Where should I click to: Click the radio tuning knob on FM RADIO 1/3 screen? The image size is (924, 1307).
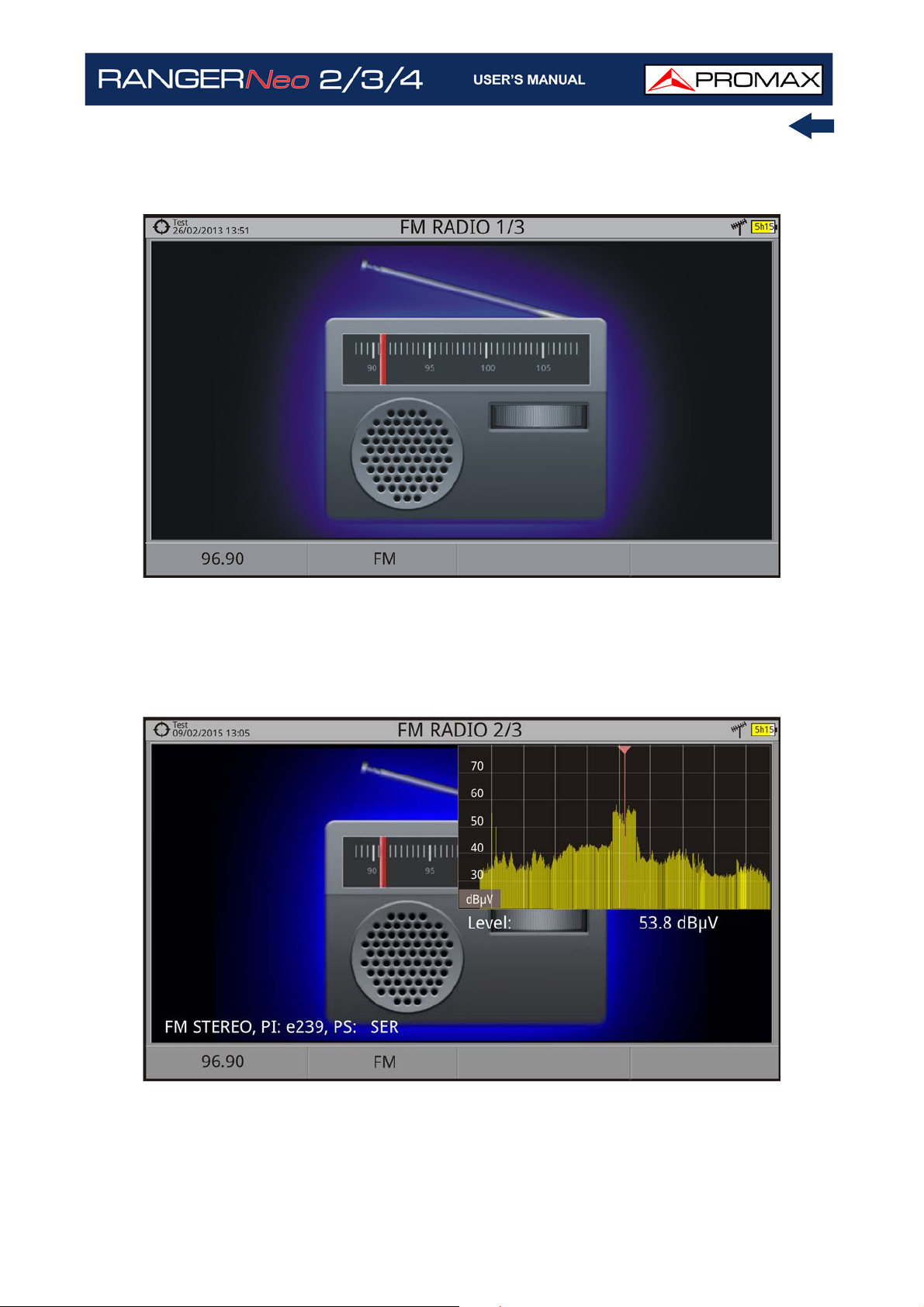pos(538,416)
